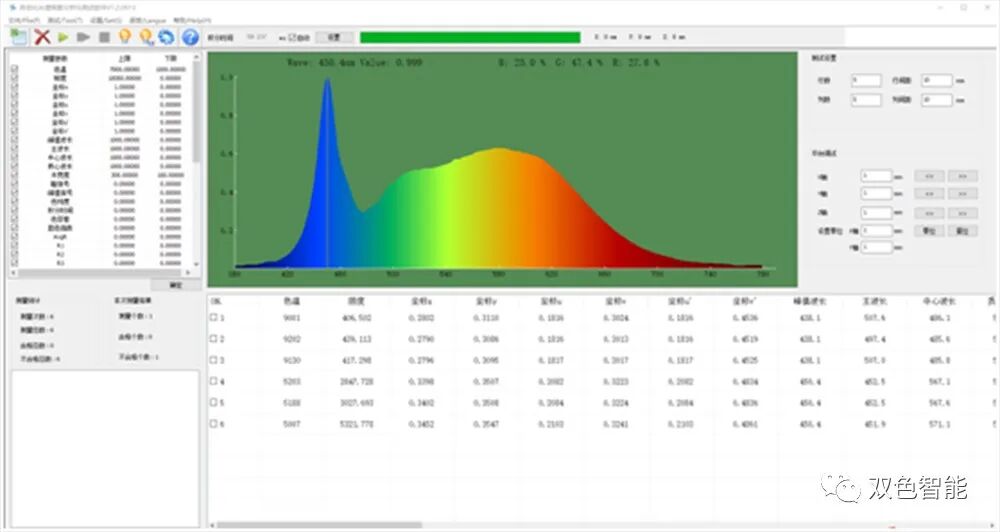Click the 行间距 input field
This screenshot has height=532, width=1000.
[x=936, y=80]
